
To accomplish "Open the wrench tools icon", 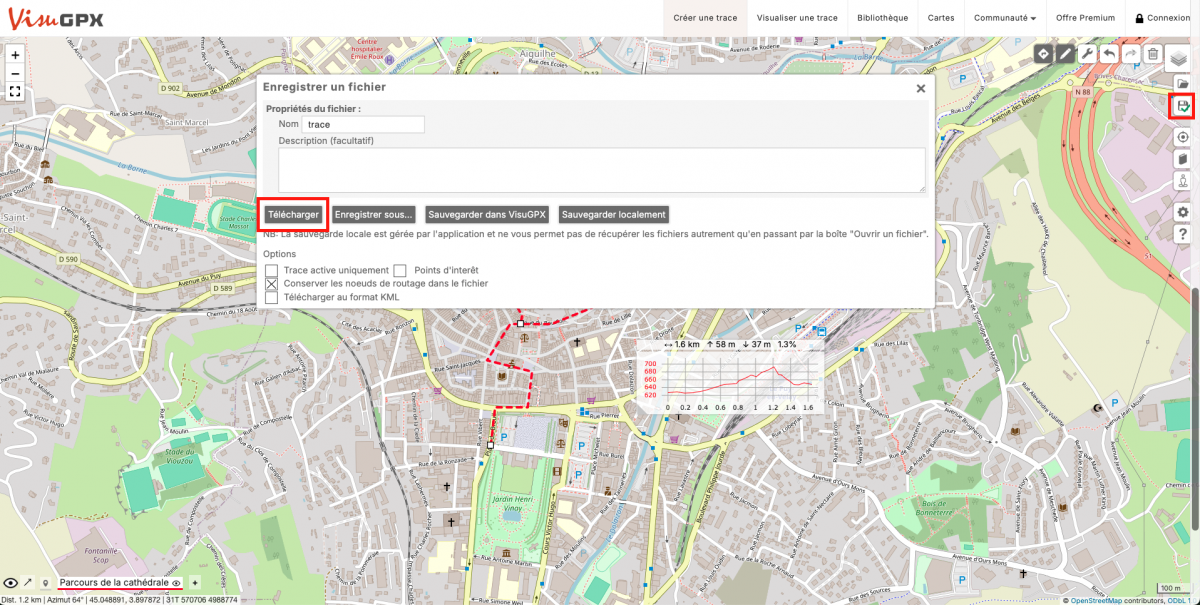I will (1088, 54).
